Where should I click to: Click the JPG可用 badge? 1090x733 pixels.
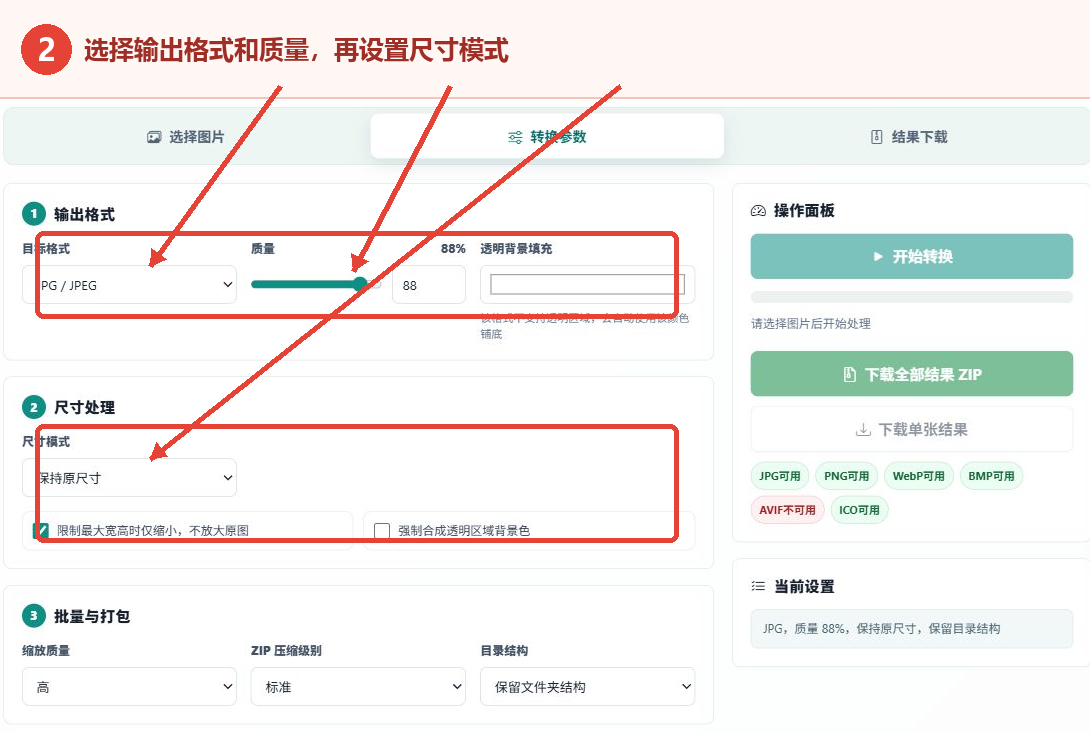(x=779, y=476)
